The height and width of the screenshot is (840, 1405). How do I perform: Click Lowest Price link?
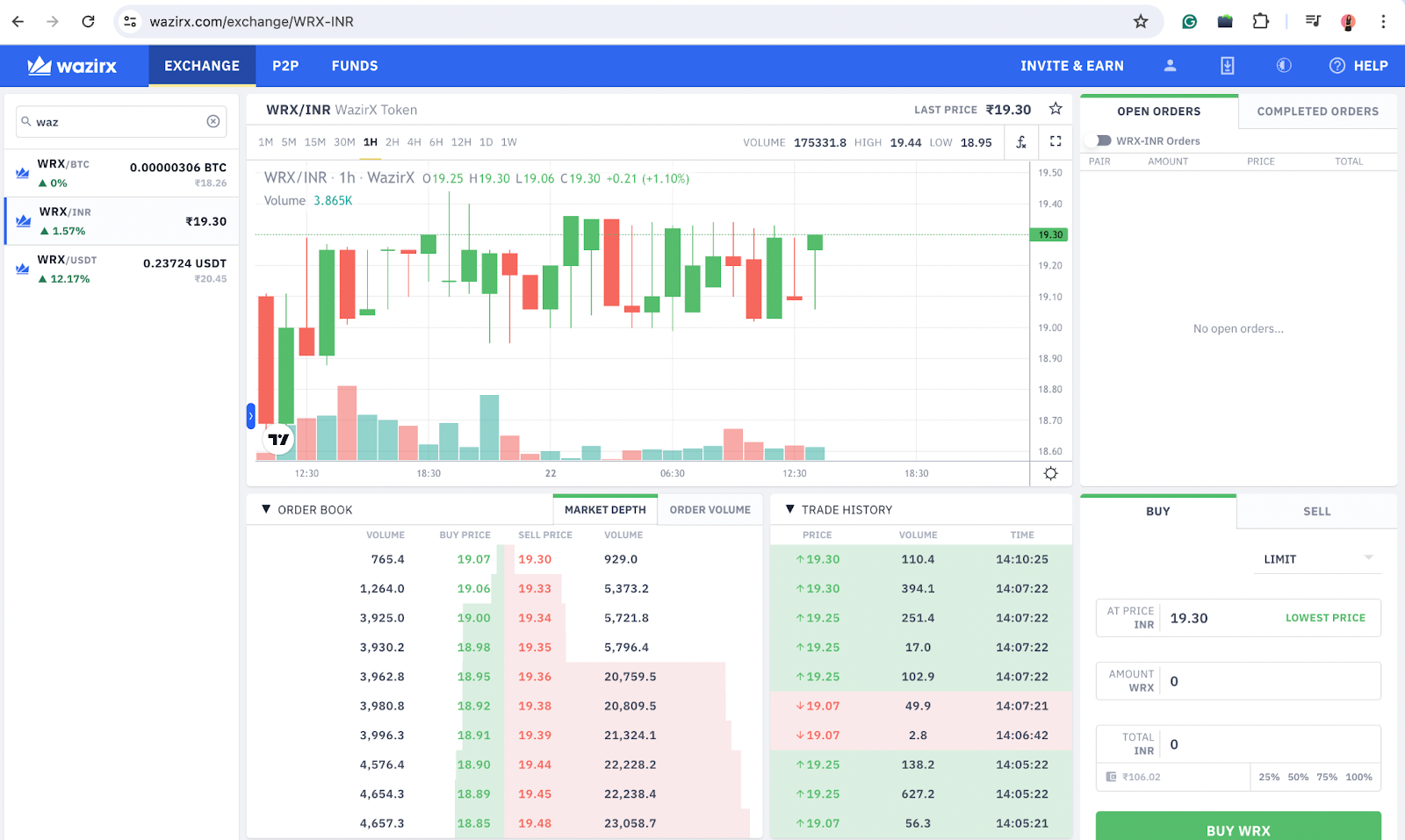tap(1325, 618)
